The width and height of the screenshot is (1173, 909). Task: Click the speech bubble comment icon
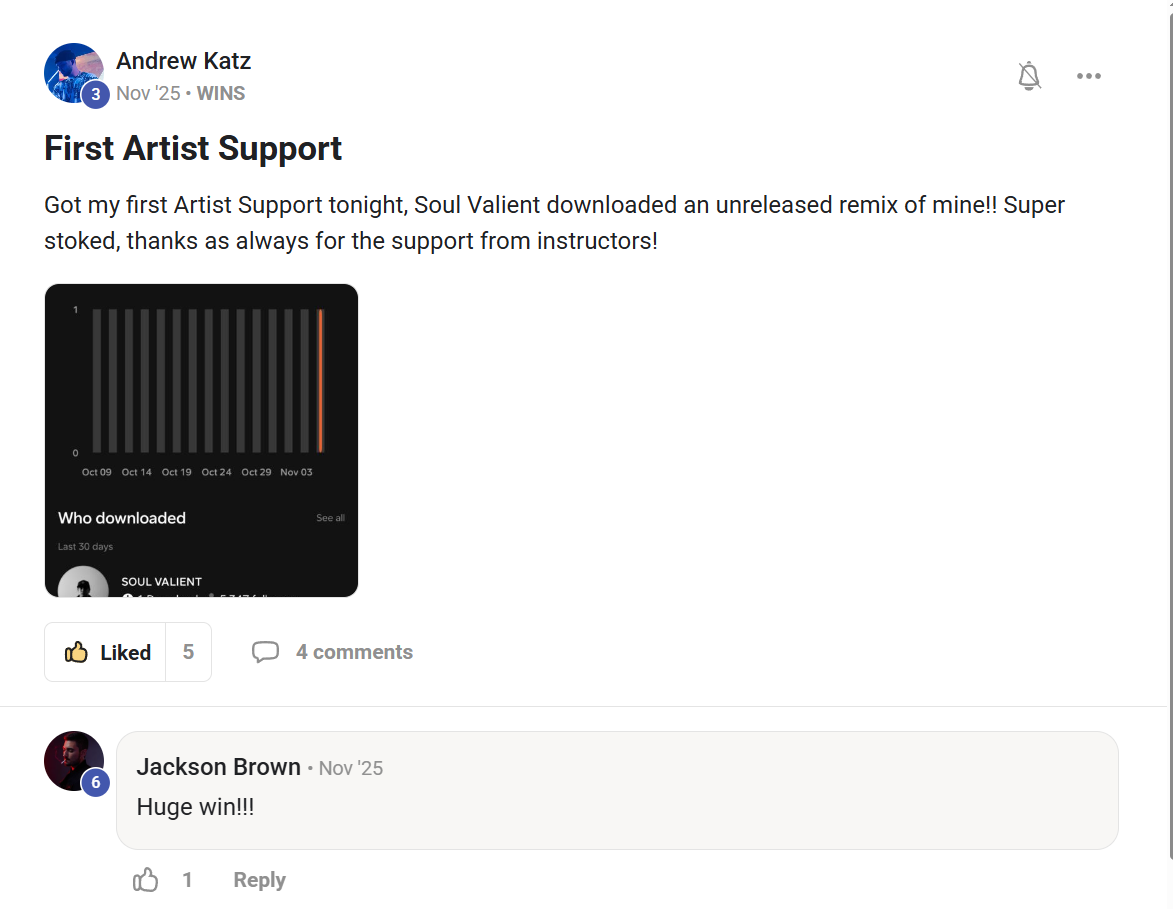(x=265, y=652)
